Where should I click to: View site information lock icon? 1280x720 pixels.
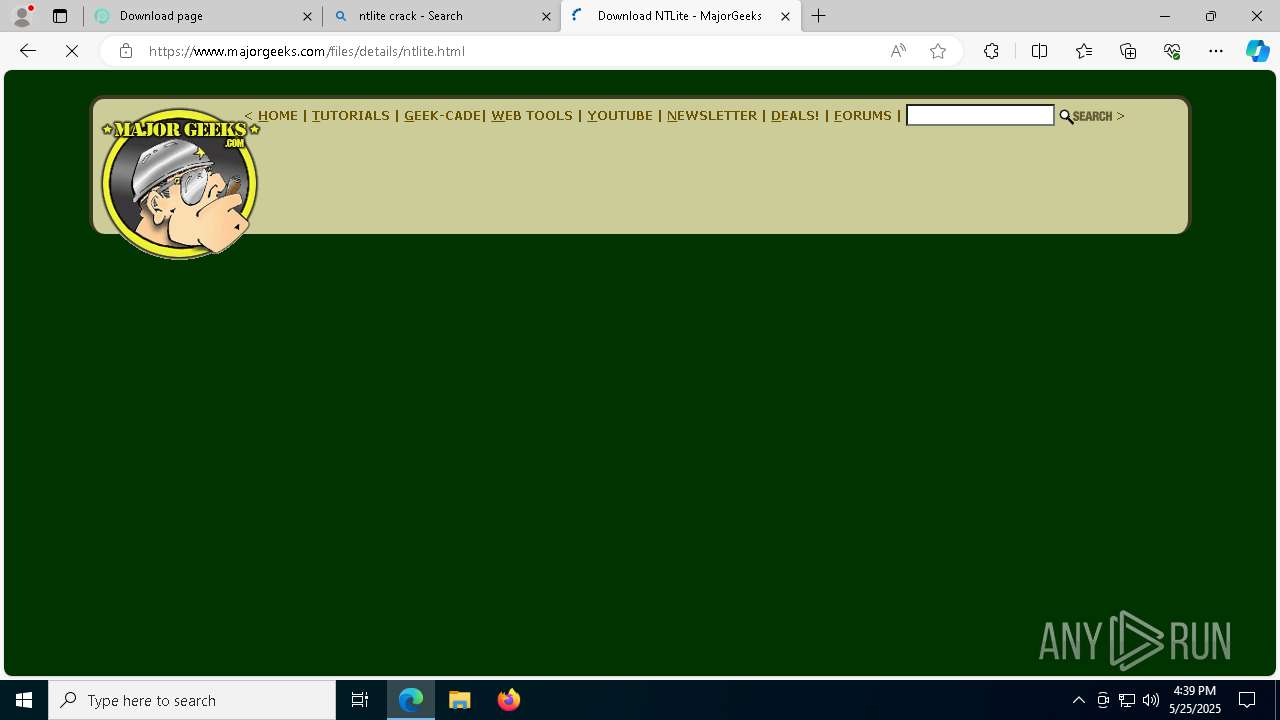pyautogui.click(x=125, y=51)
